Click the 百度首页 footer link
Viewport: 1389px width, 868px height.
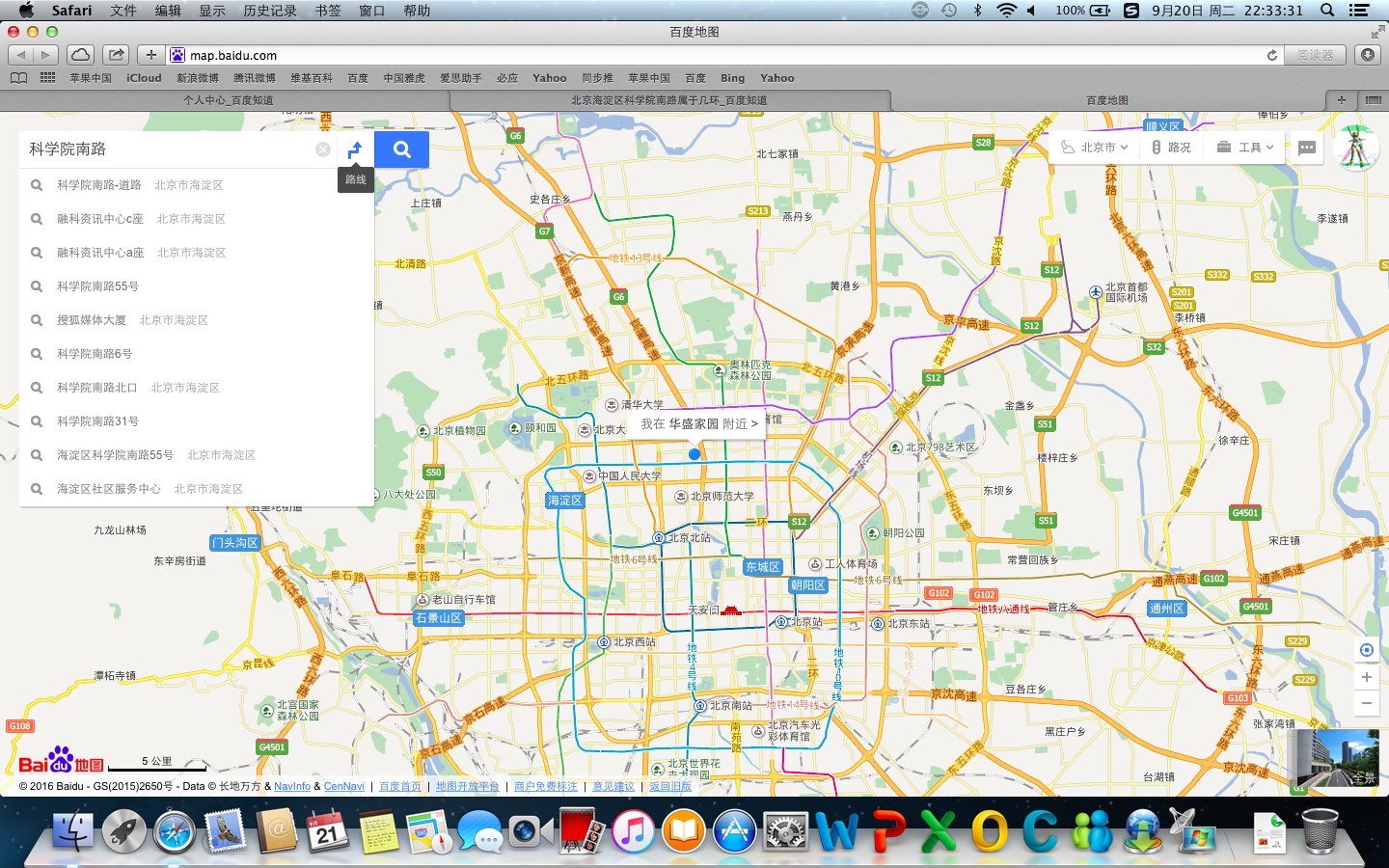[x=399, y=786]
